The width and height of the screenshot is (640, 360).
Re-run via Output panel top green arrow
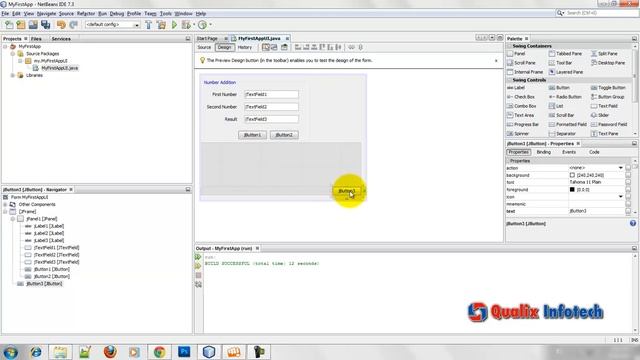click(198, 257)
